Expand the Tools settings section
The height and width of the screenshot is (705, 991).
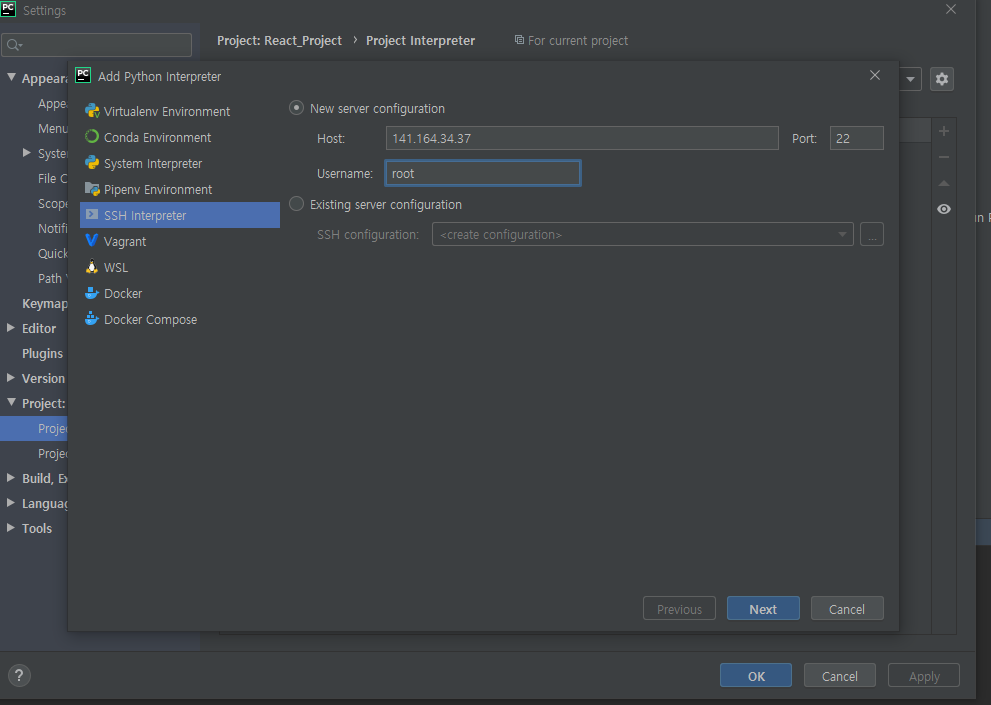11,527
